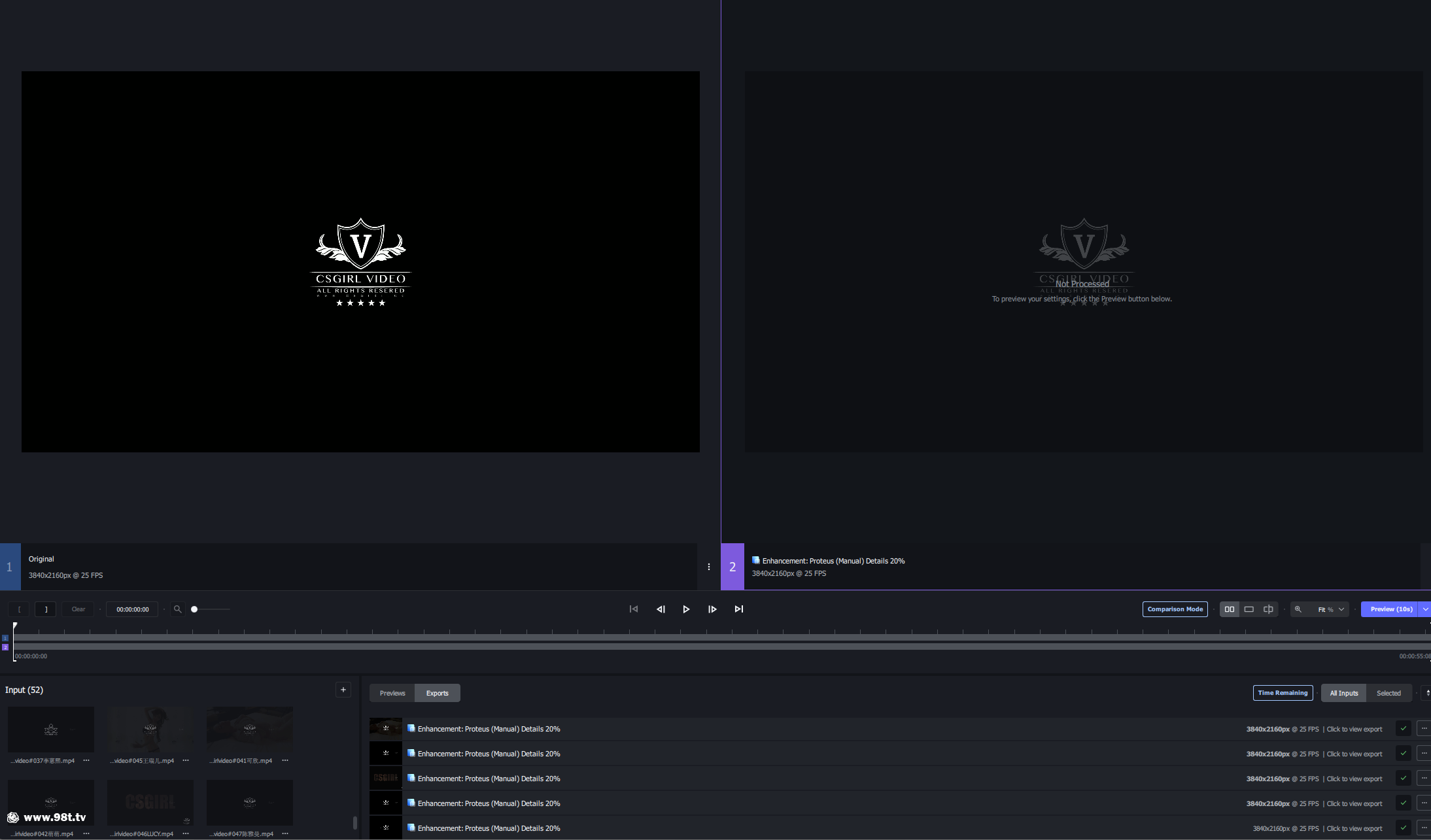Open options menu for video#045 input
Screen dimensions: 1431x840
tap(186, 760)
